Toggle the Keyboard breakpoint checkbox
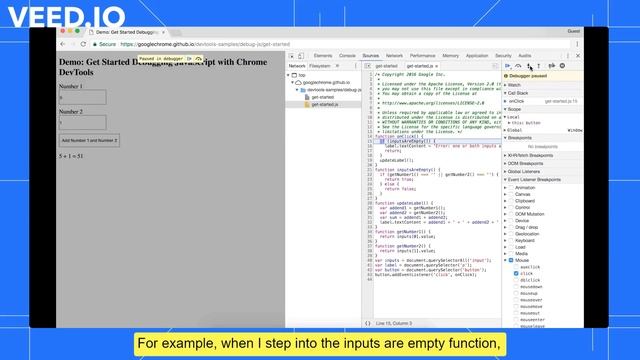This screenshot has height=360, width=640. (x=511, y=240)
